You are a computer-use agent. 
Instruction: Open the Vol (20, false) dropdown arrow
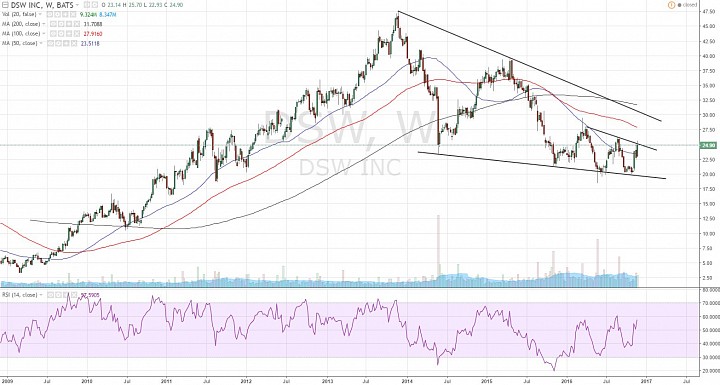point(40,14)
